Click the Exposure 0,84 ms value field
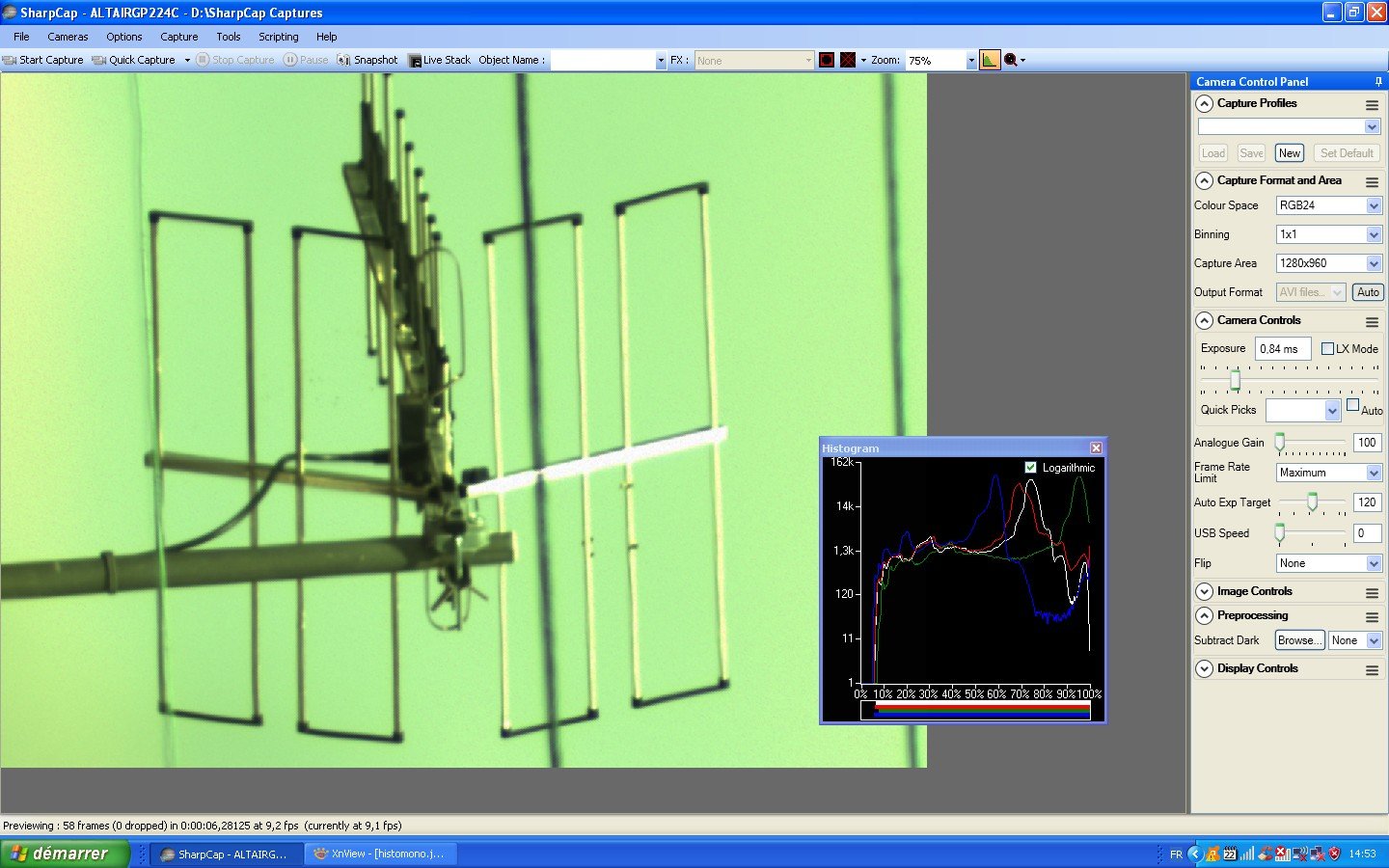Screen dimensions: 1389x868 1283,348
